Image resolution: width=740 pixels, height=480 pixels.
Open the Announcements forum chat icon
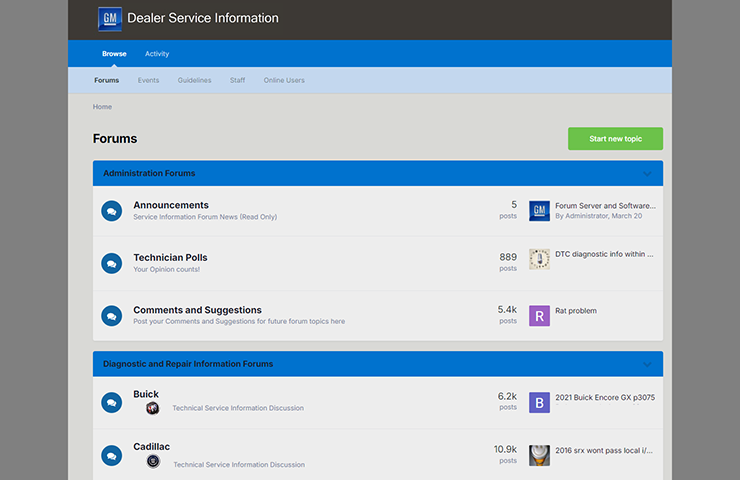coord(112,211)
